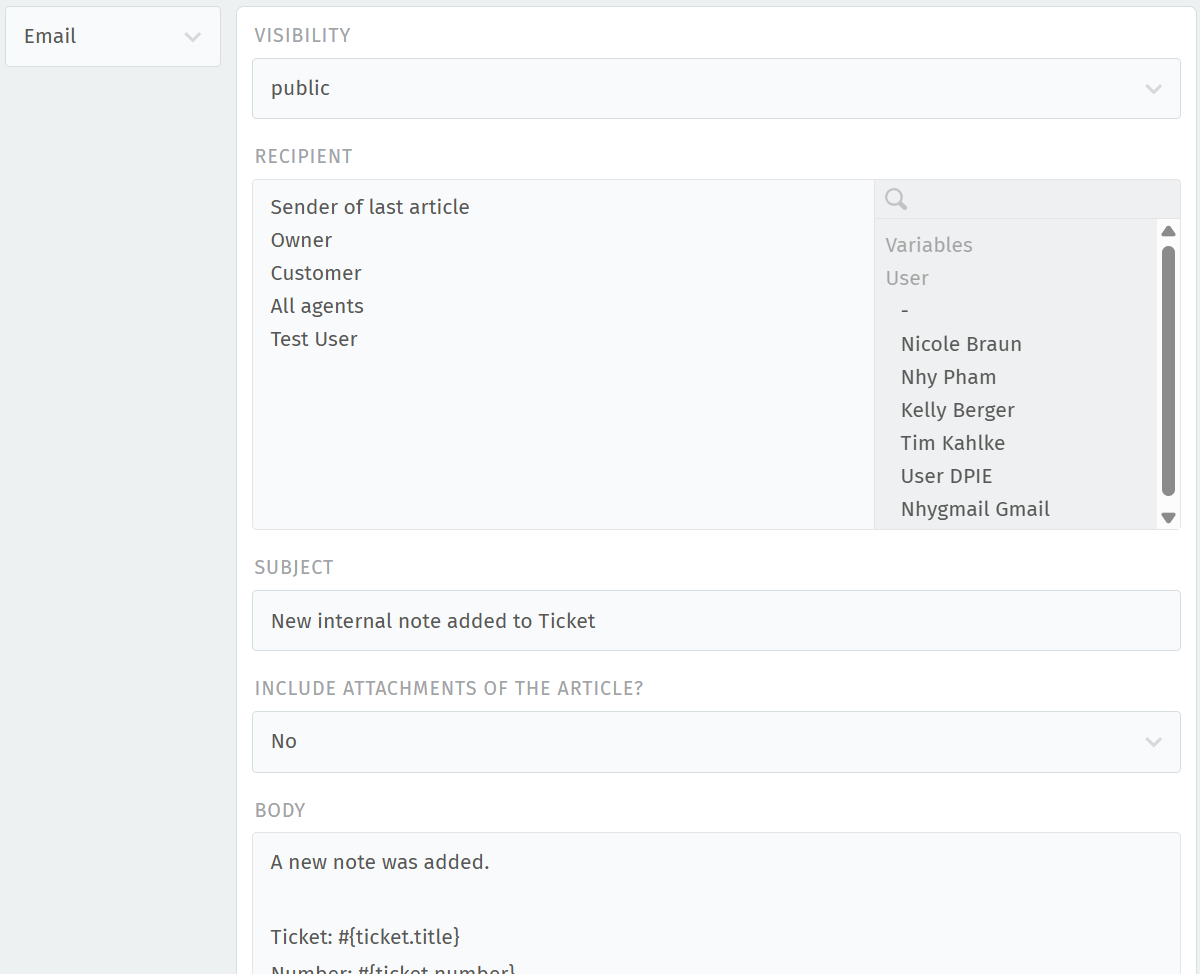
Task: Click the All agents recipient entry
Action: point(317,306)
